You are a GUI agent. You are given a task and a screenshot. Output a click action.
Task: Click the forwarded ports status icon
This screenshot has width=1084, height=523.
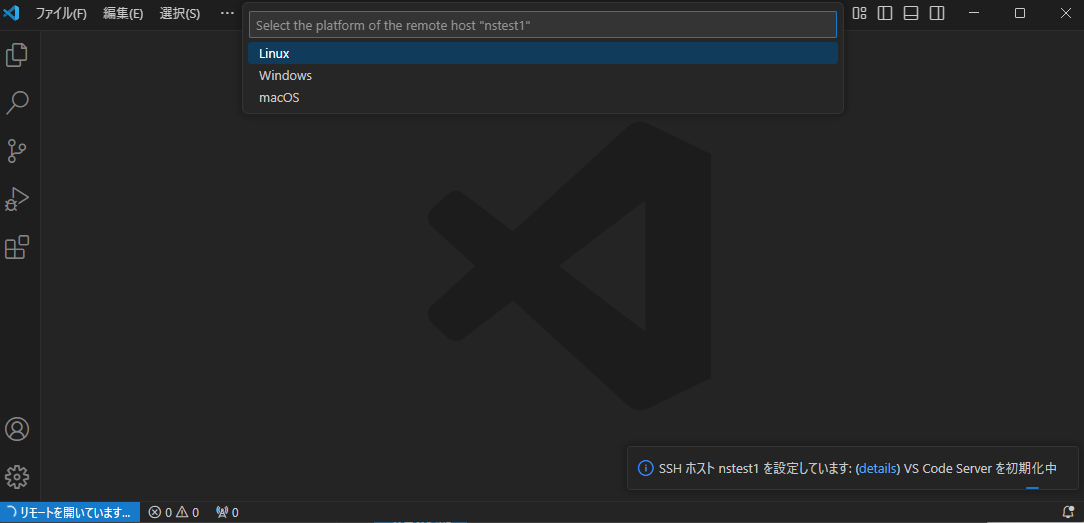[x=227, y=512]
